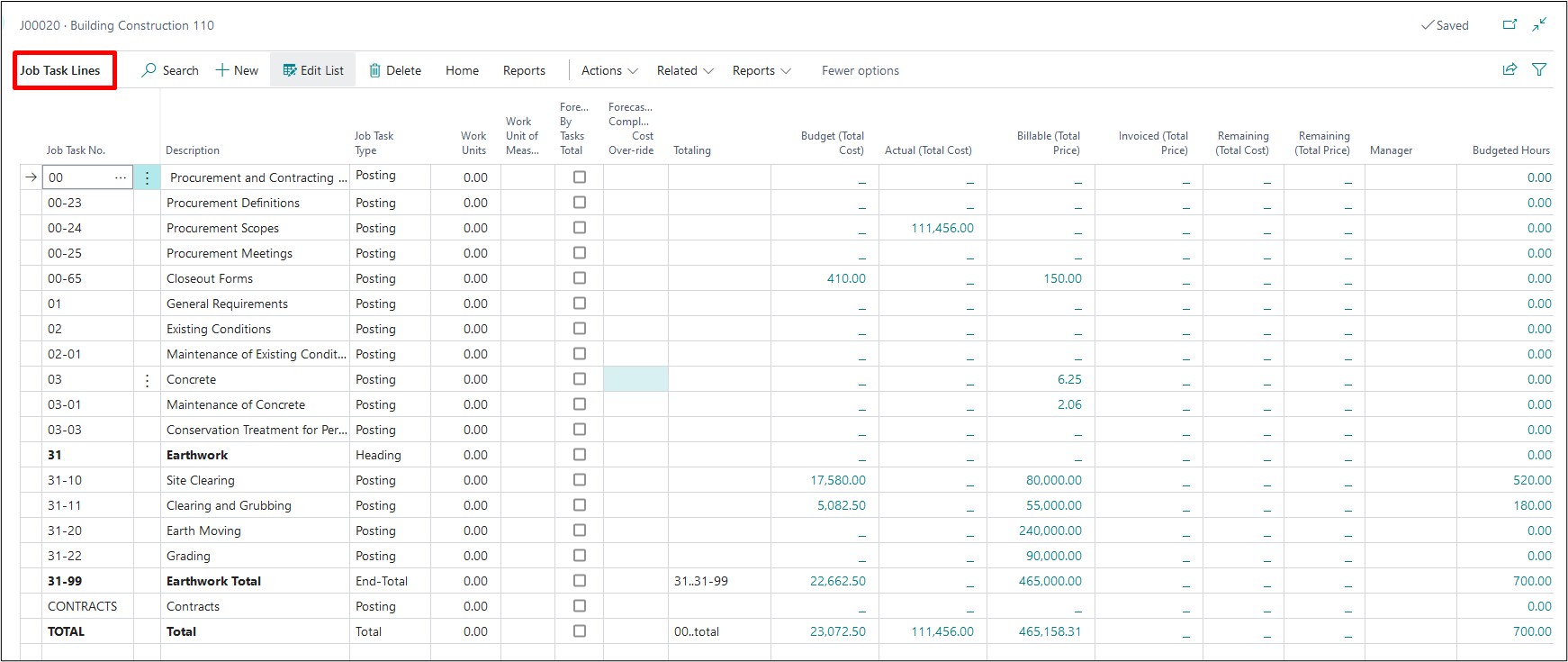The image size is (1568, 662).
Task: Click the Fewer options button
Action: coord(860,70)
